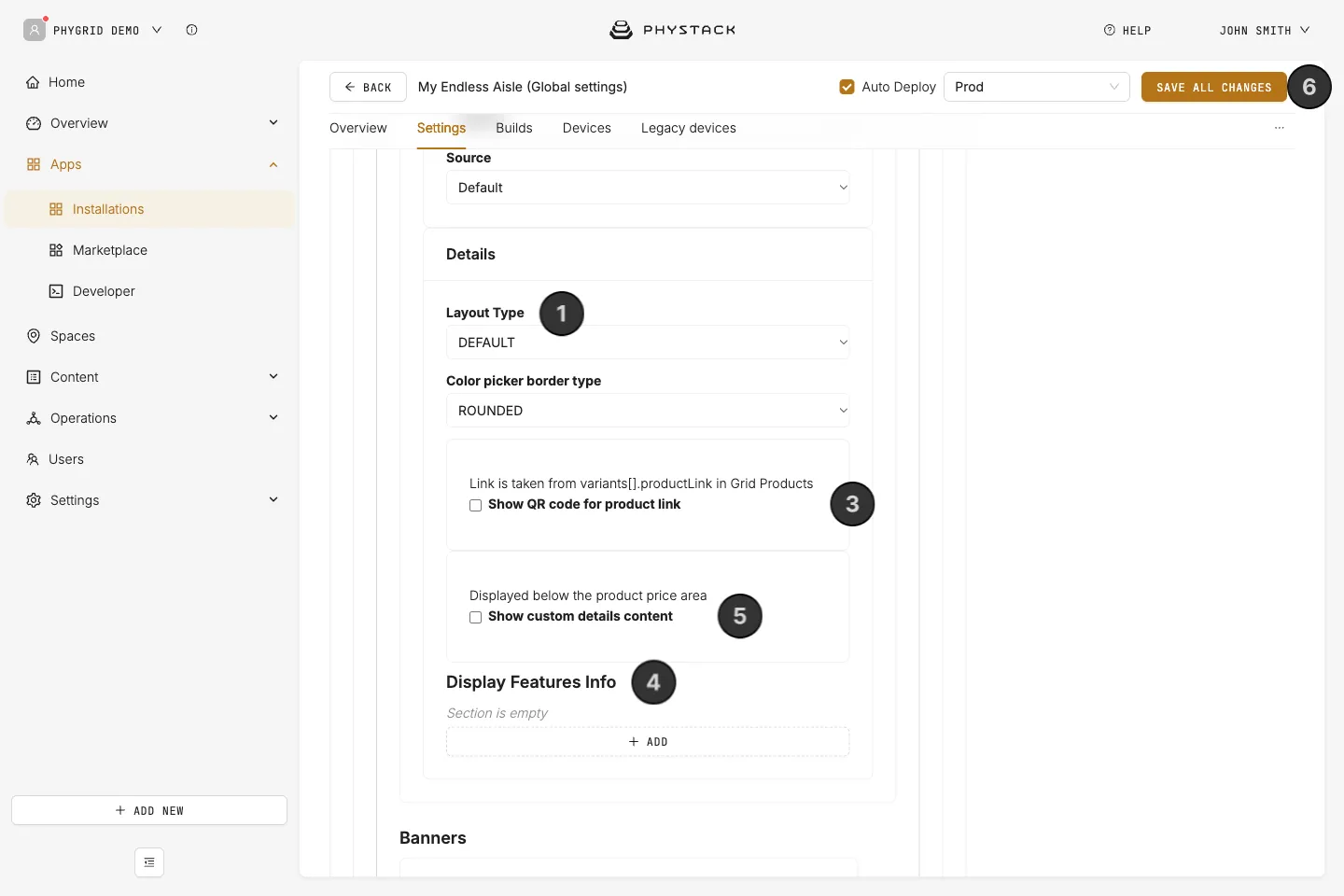The height and width of the screenshot is (896, 1344).
Task: Click the Overview gauge icon in sidebar
Action: (34, 123)
